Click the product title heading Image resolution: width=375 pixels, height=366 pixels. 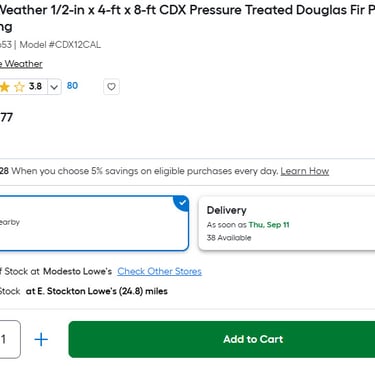pyautogui.click(x=187, y=18)
